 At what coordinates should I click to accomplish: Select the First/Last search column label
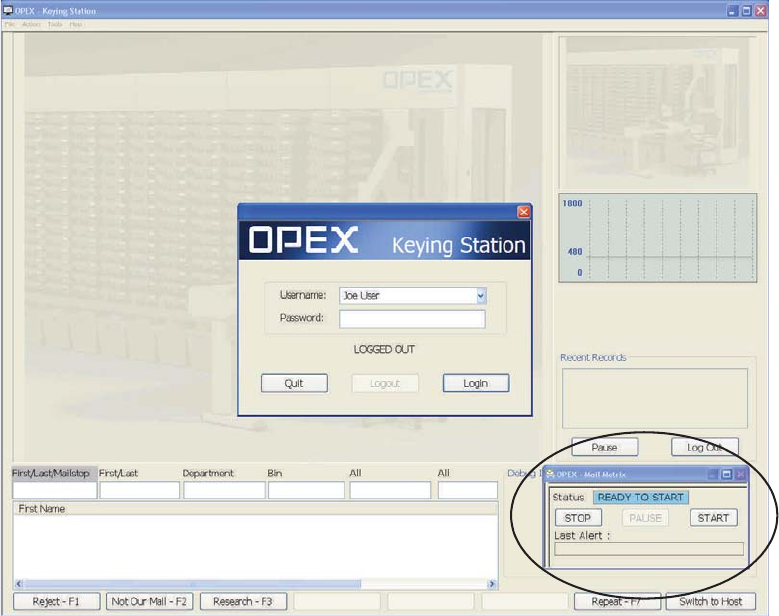pos(118,473)
